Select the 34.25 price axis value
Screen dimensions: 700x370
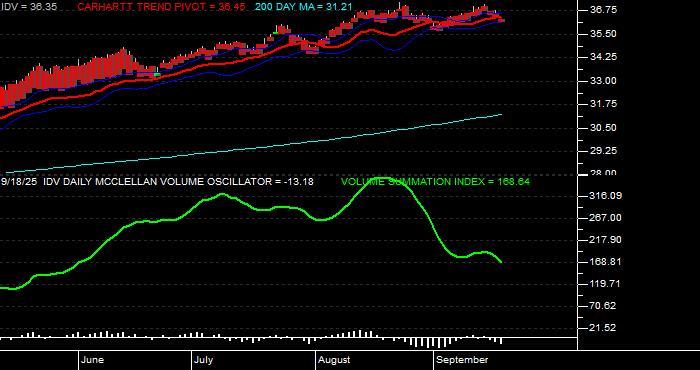click(x=604, y=57)
